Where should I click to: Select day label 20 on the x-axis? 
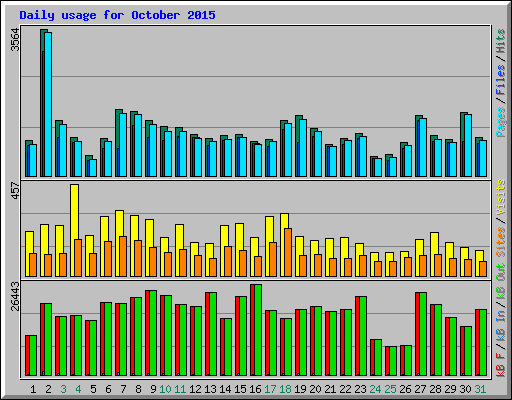click(x=315, y=389)
